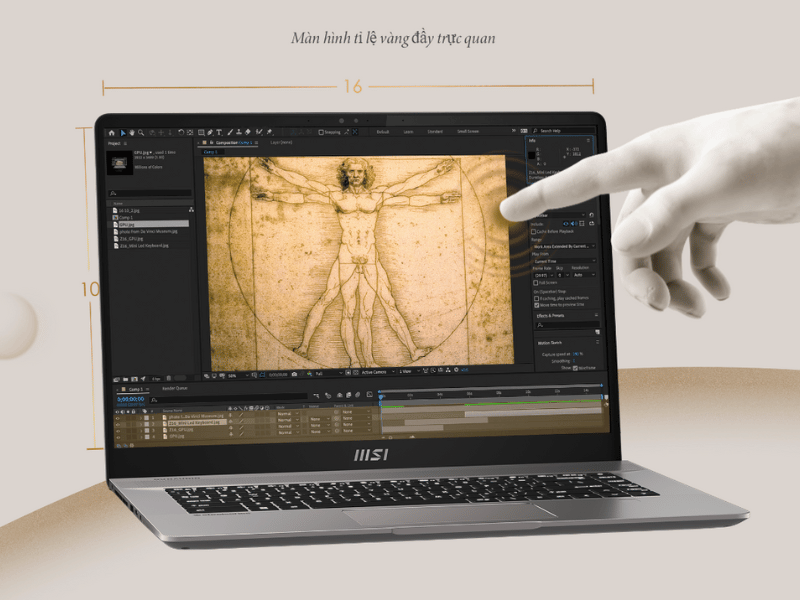Open the Active Camera dropdown
This screenshot has height=600, width=800.
pos(378,372)
